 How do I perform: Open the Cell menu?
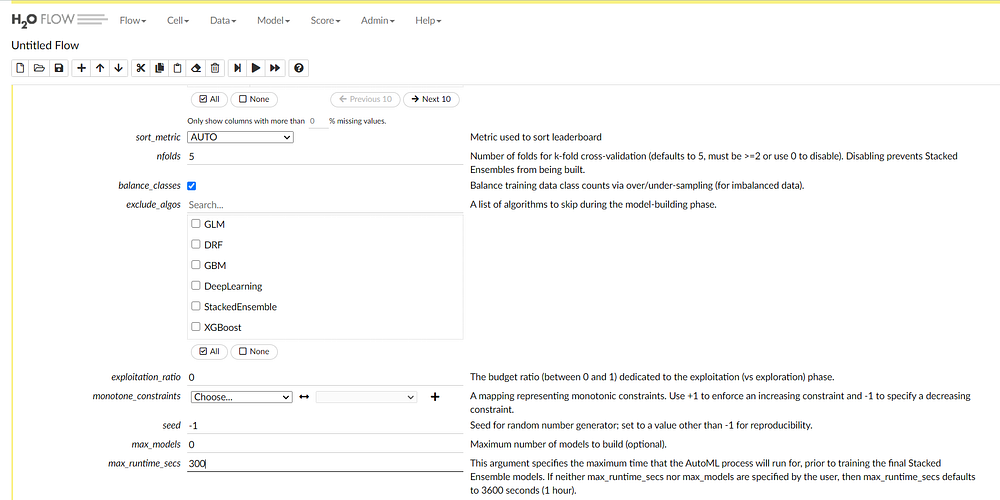point(178,20)
